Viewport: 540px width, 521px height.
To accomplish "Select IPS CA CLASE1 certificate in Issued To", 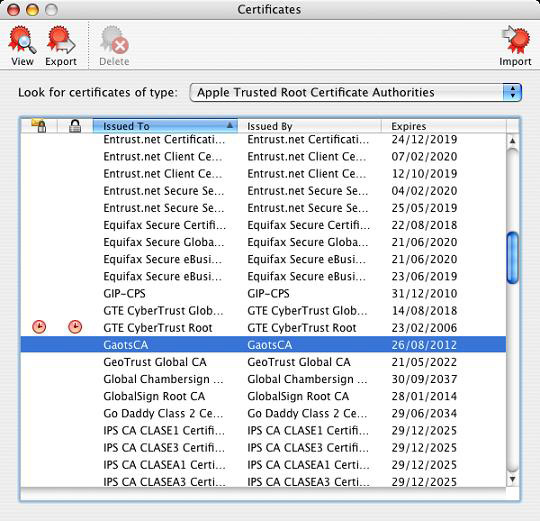I will (x=164, y=430).
